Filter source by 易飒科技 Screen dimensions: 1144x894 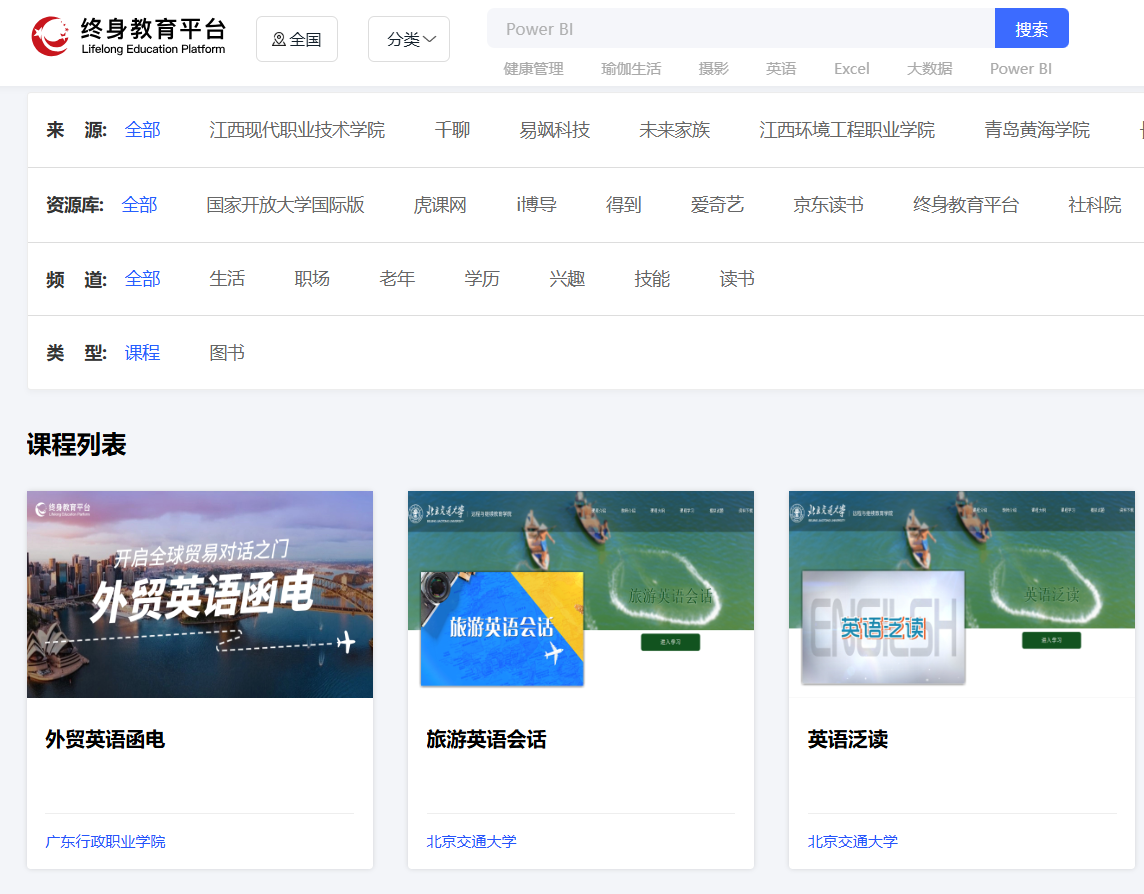[x=554, y=130]
